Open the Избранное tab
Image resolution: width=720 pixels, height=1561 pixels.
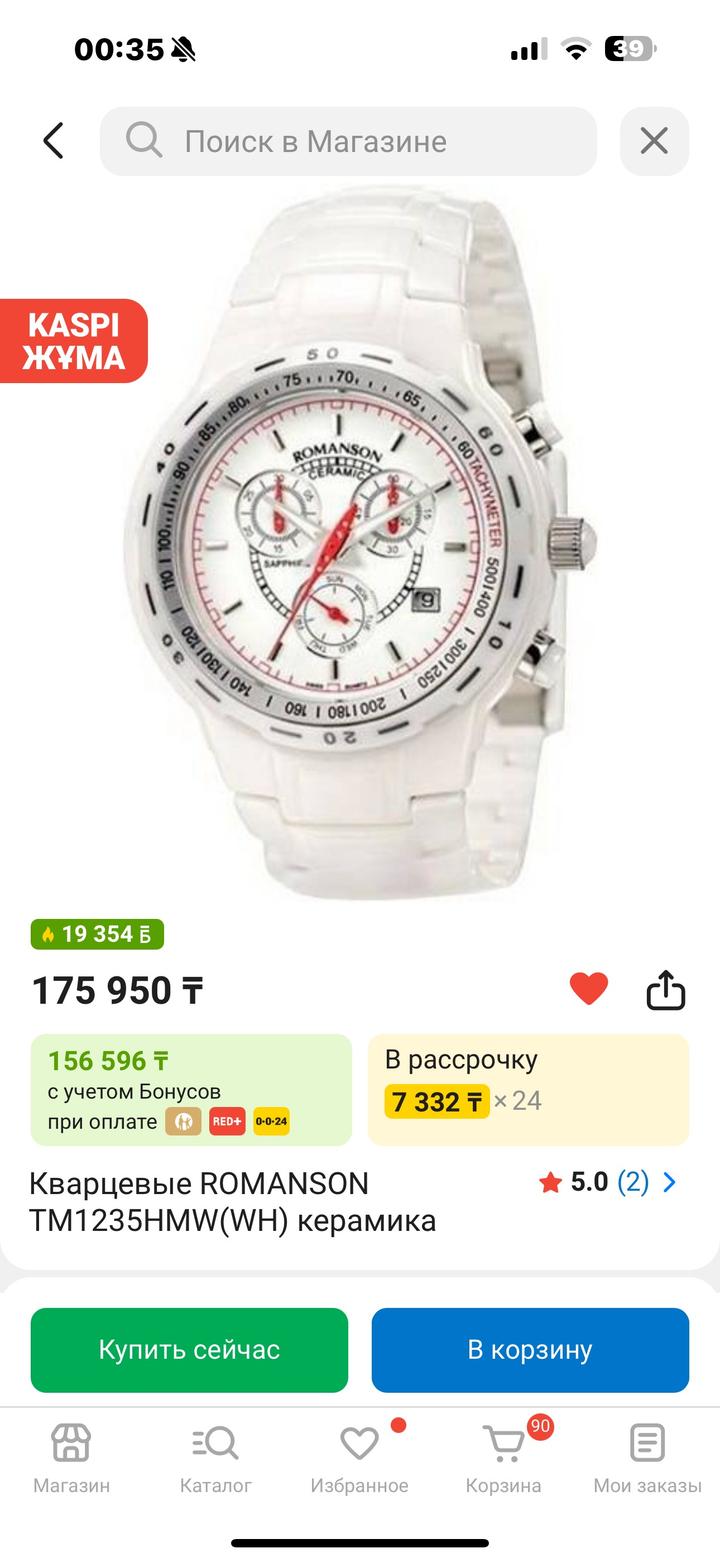tap(360, 1459)
